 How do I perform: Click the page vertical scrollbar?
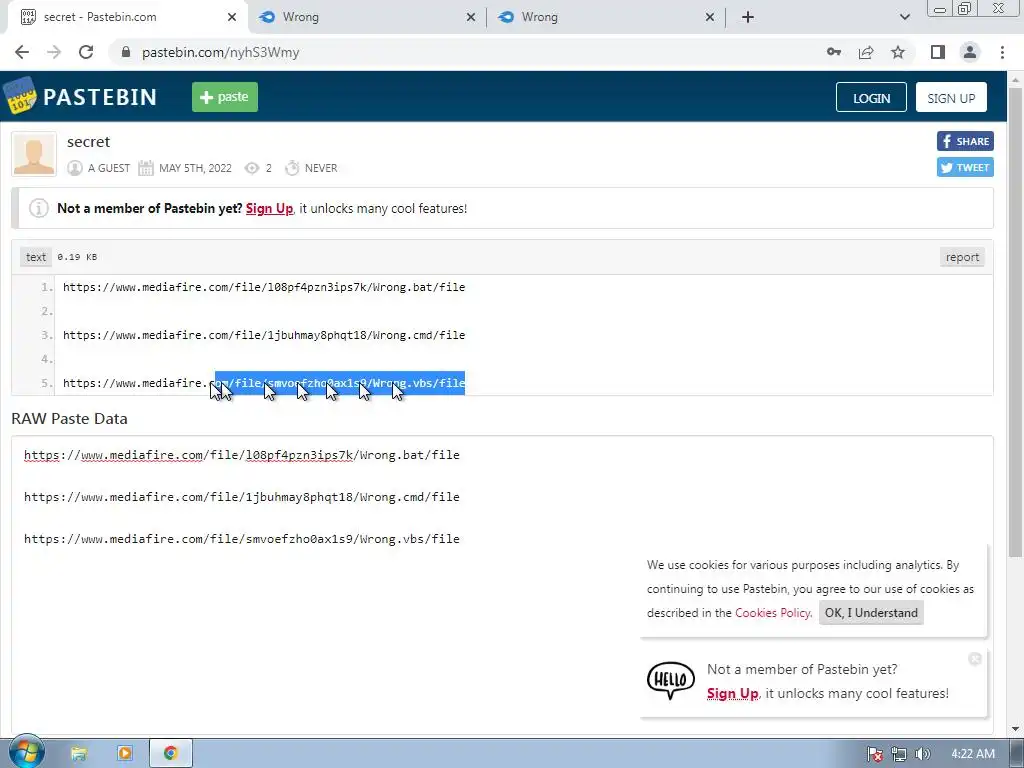(x=1015, y=322)
